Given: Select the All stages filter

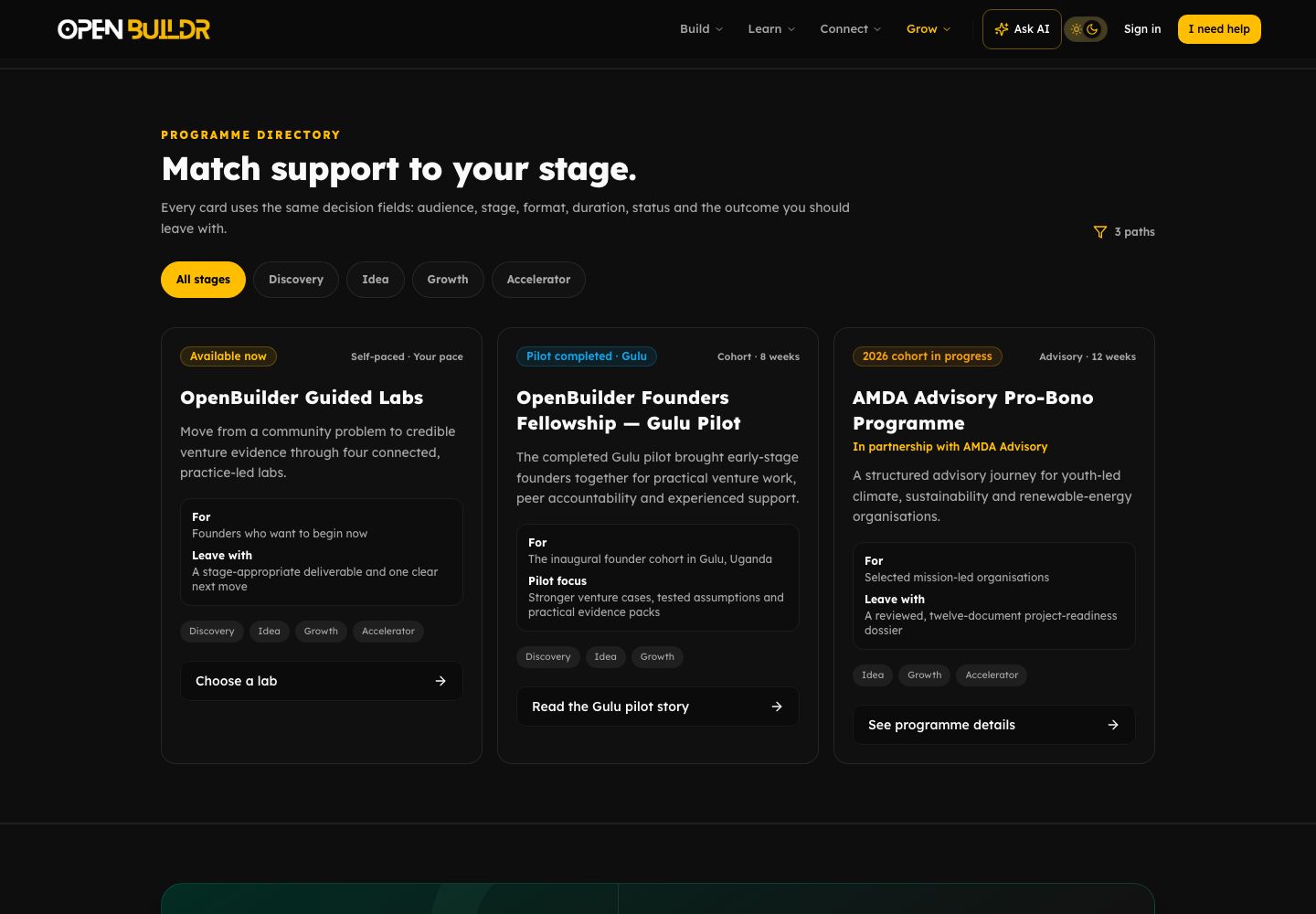Looking at the screenshot, I should (x=203, y=280).
